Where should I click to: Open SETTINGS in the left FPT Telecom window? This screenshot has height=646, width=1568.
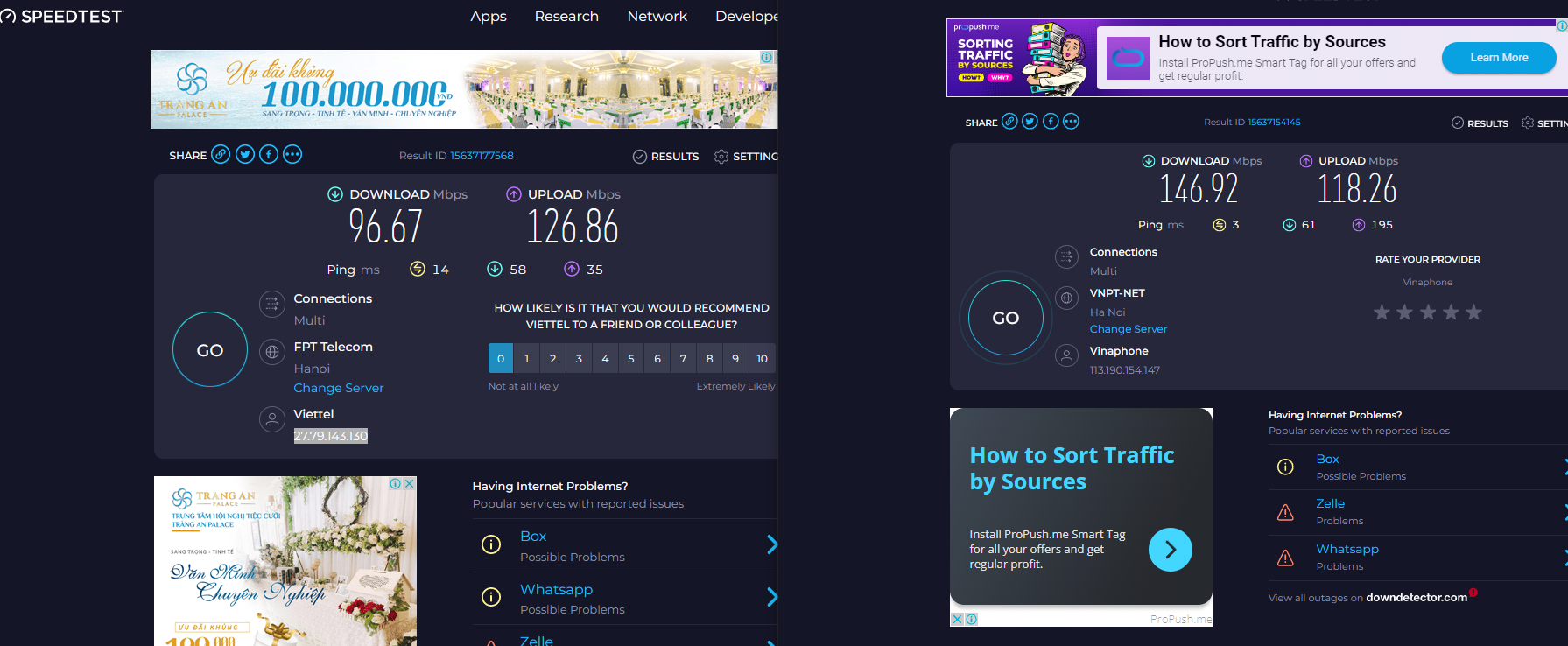[746, 156]
